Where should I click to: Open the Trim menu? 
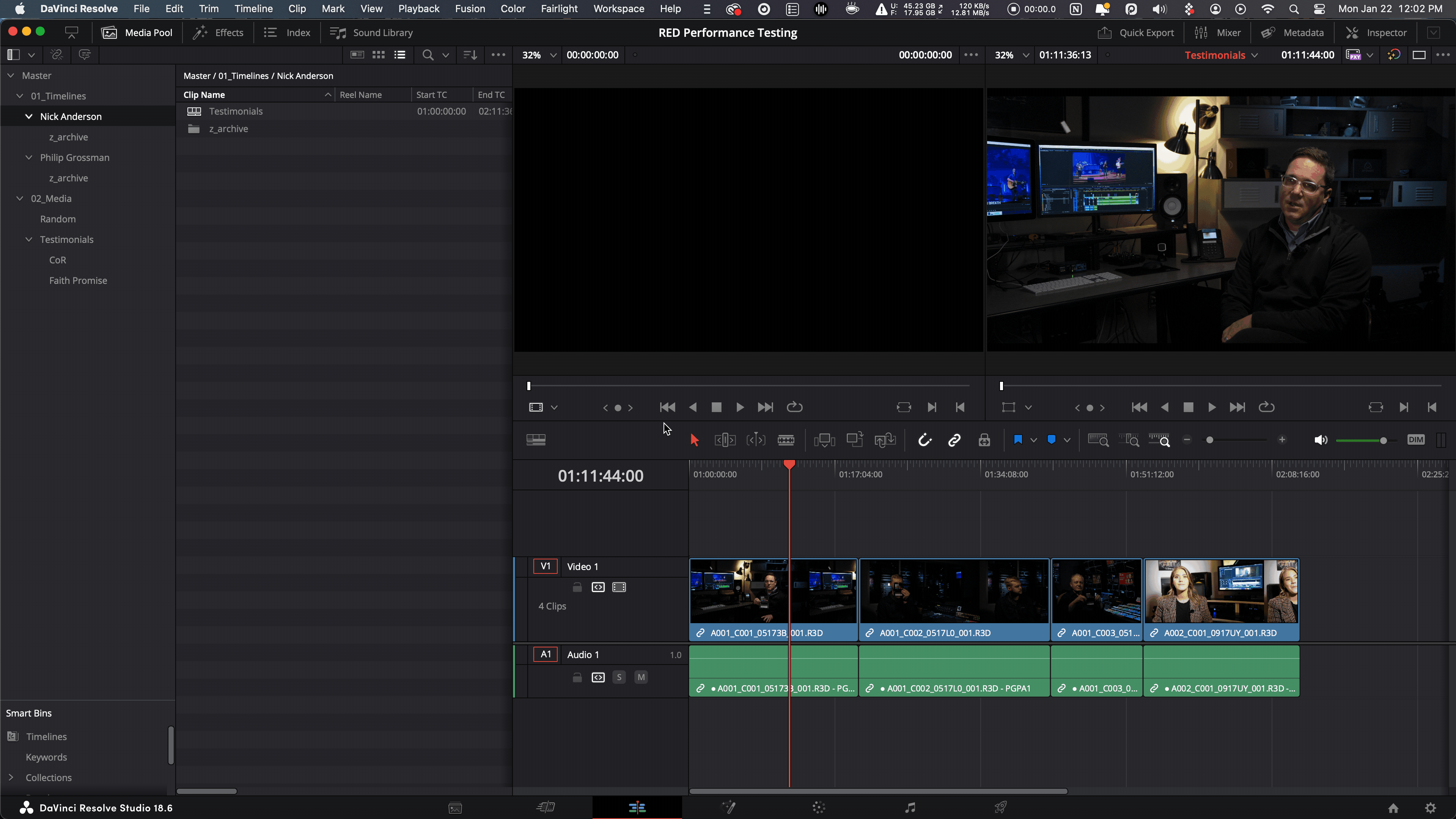pyautogui.click(x=209, y=8)
